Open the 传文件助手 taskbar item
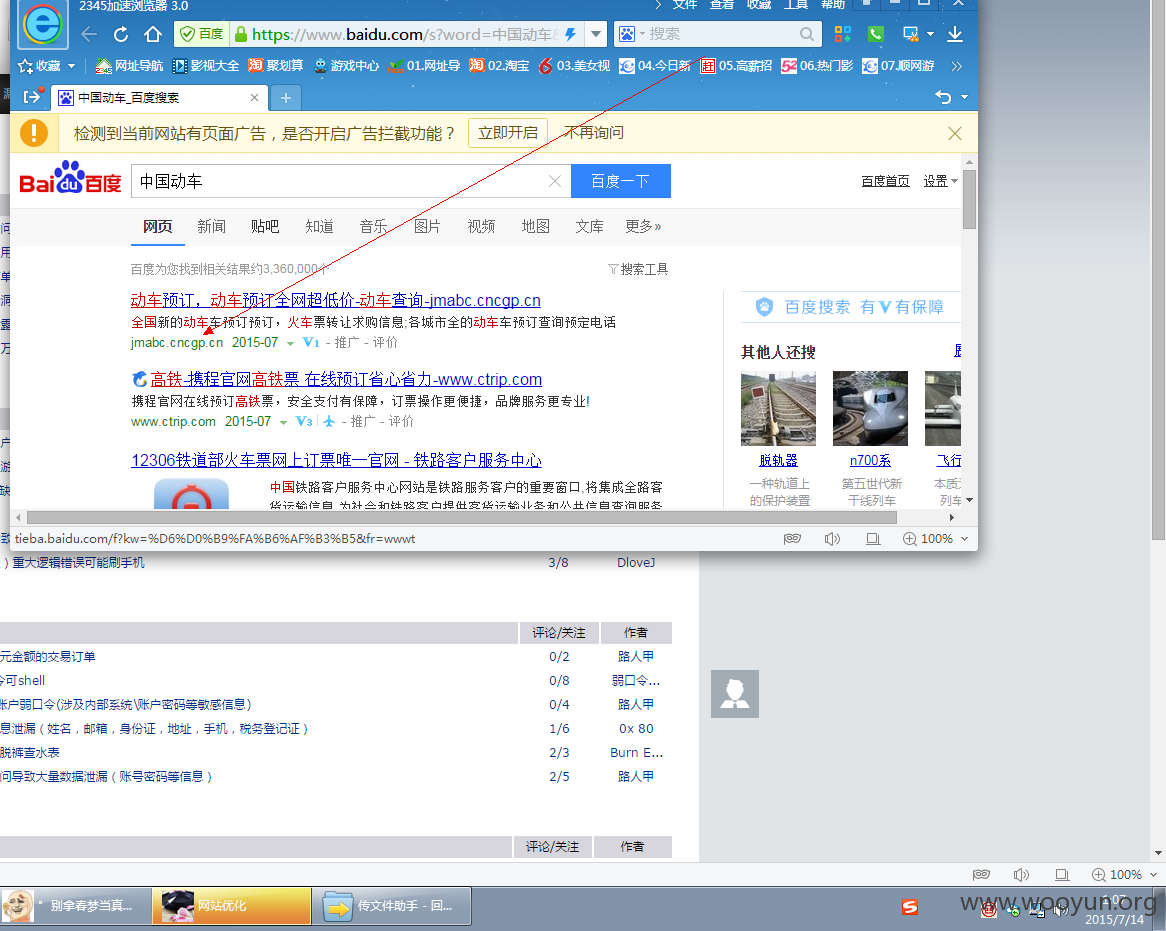The height and width of the screenshot is (931, 1166). point(392,906)
